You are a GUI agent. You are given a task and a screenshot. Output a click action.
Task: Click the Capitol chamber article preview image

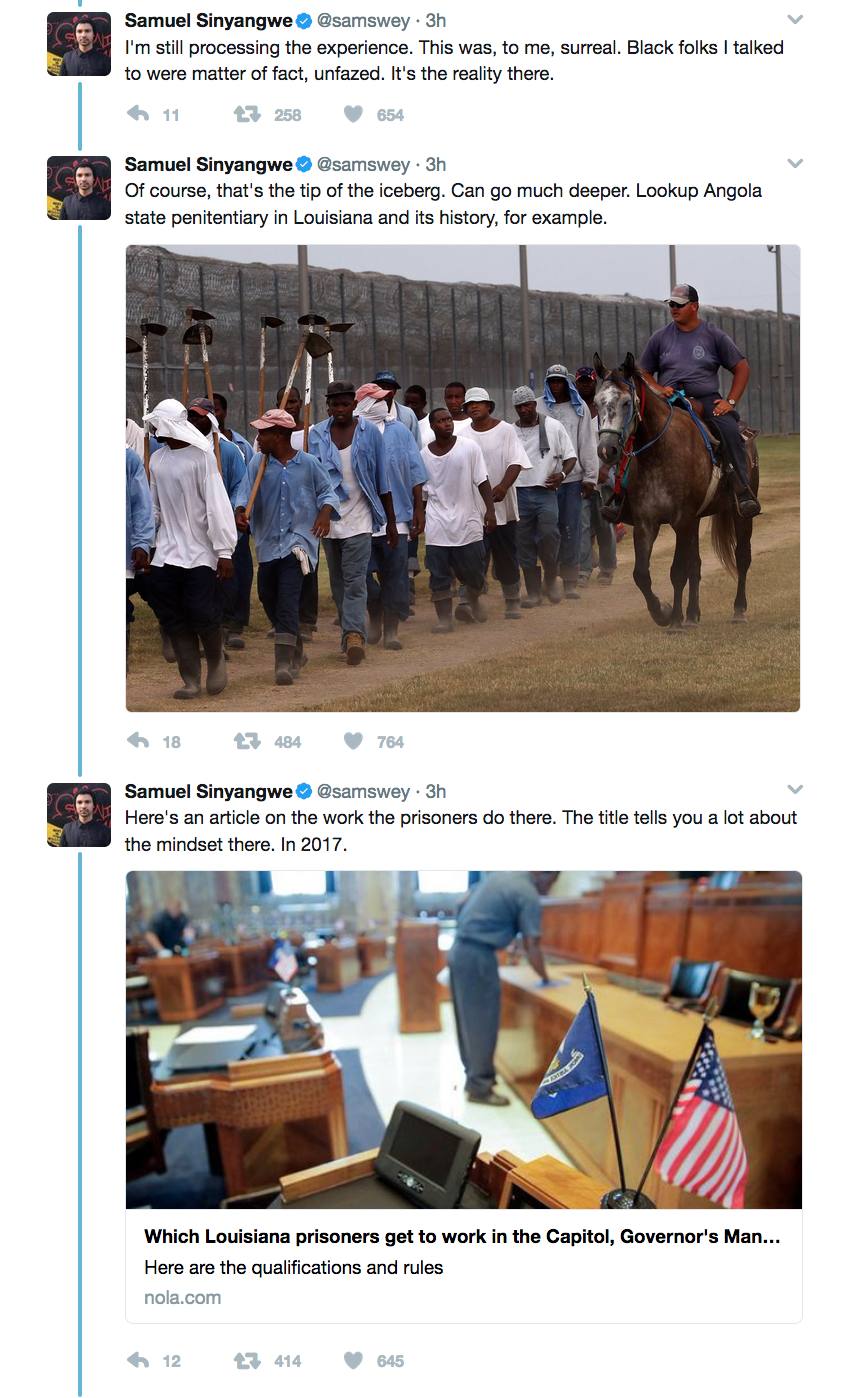[463, 1040]
